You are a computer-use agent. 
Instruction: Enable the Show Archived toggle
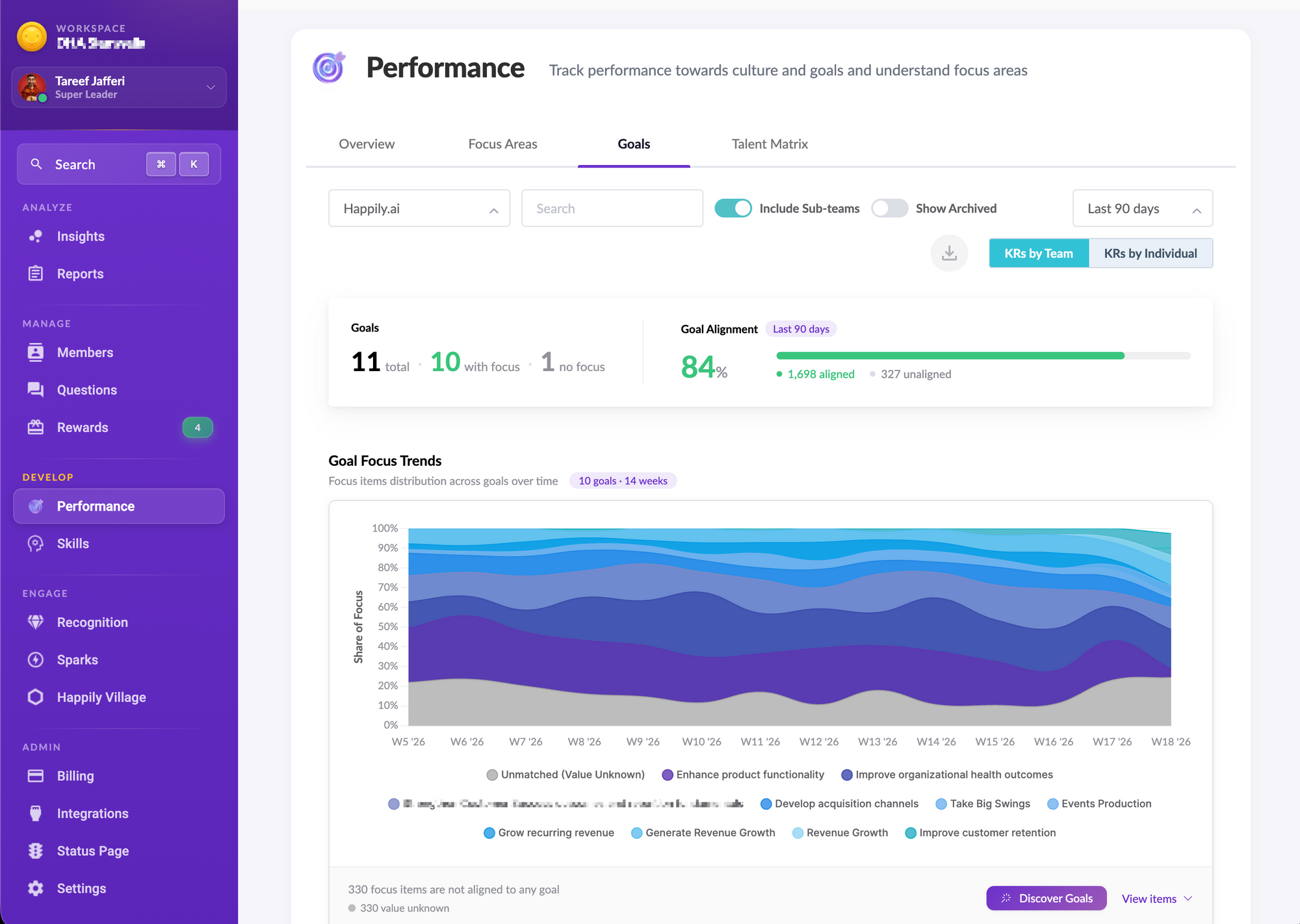pyautogui.click(x=889, y=209)
